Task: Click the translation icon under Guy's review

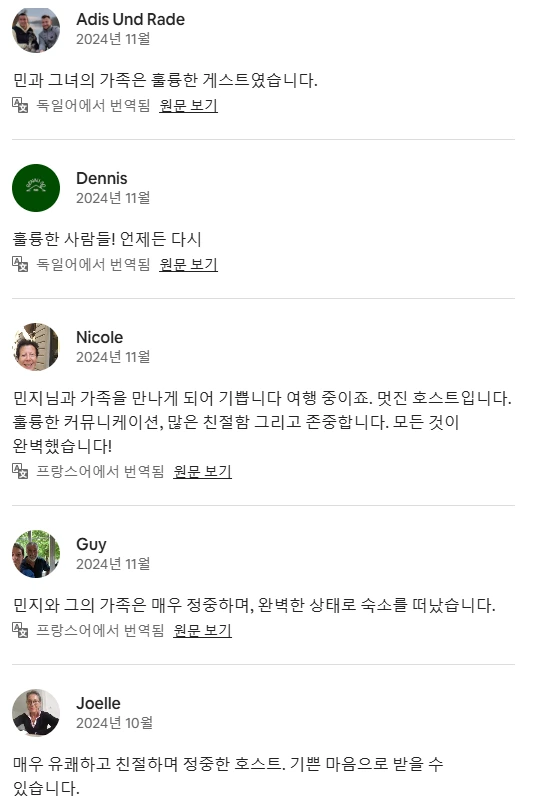Action: click(20, 630)
